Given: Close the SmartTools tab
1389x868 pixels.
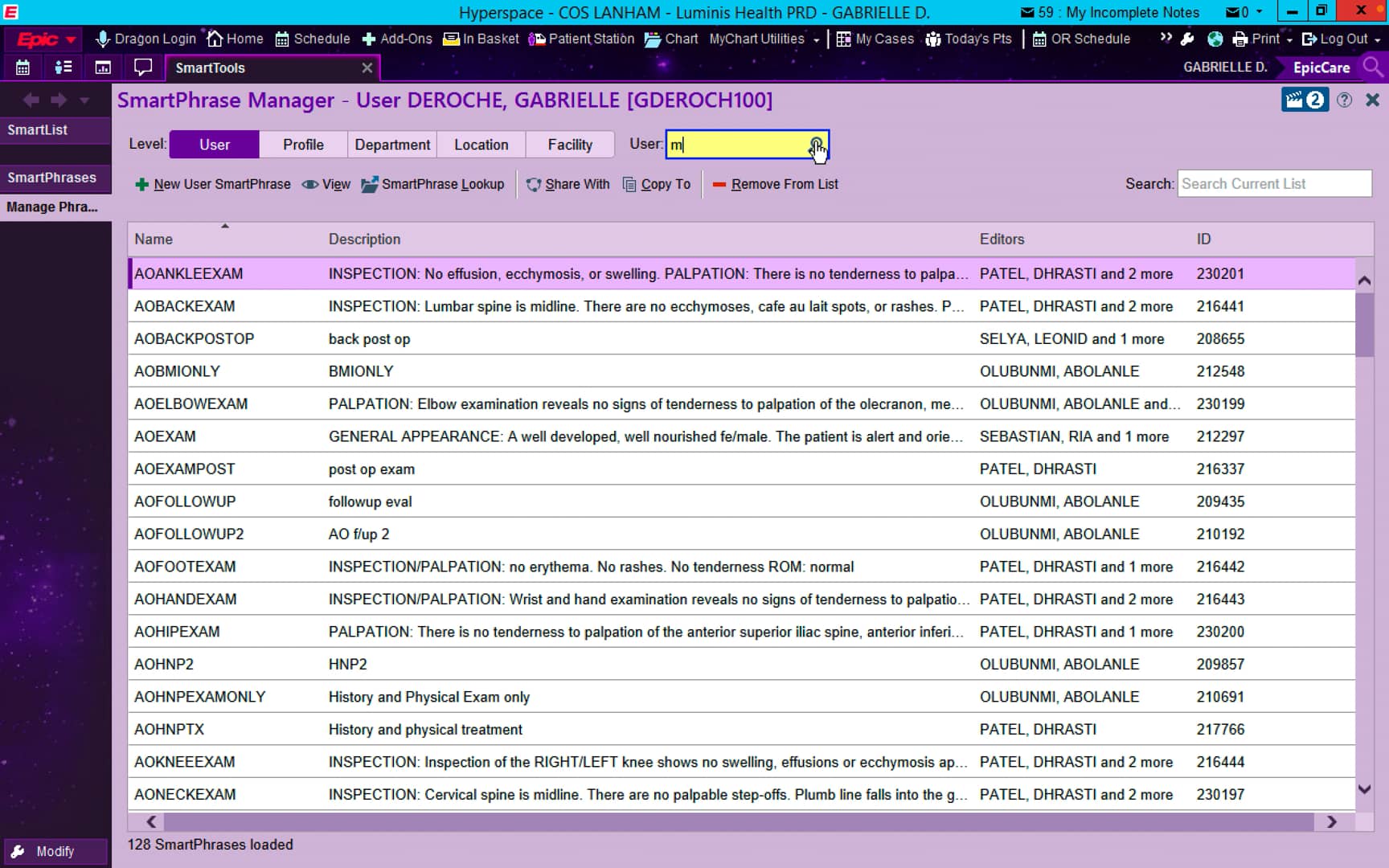Looking at the screenshot, I should click(x=367, y=68).
